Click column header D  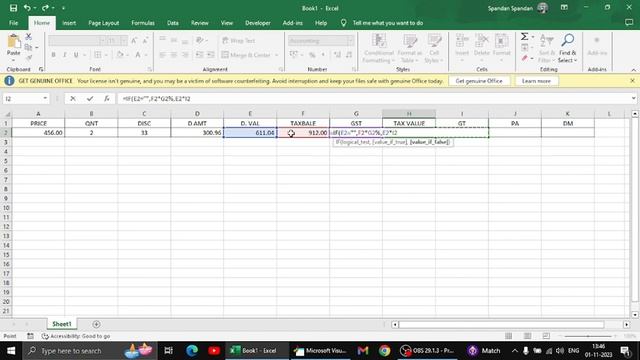click(x=197, y=113)
